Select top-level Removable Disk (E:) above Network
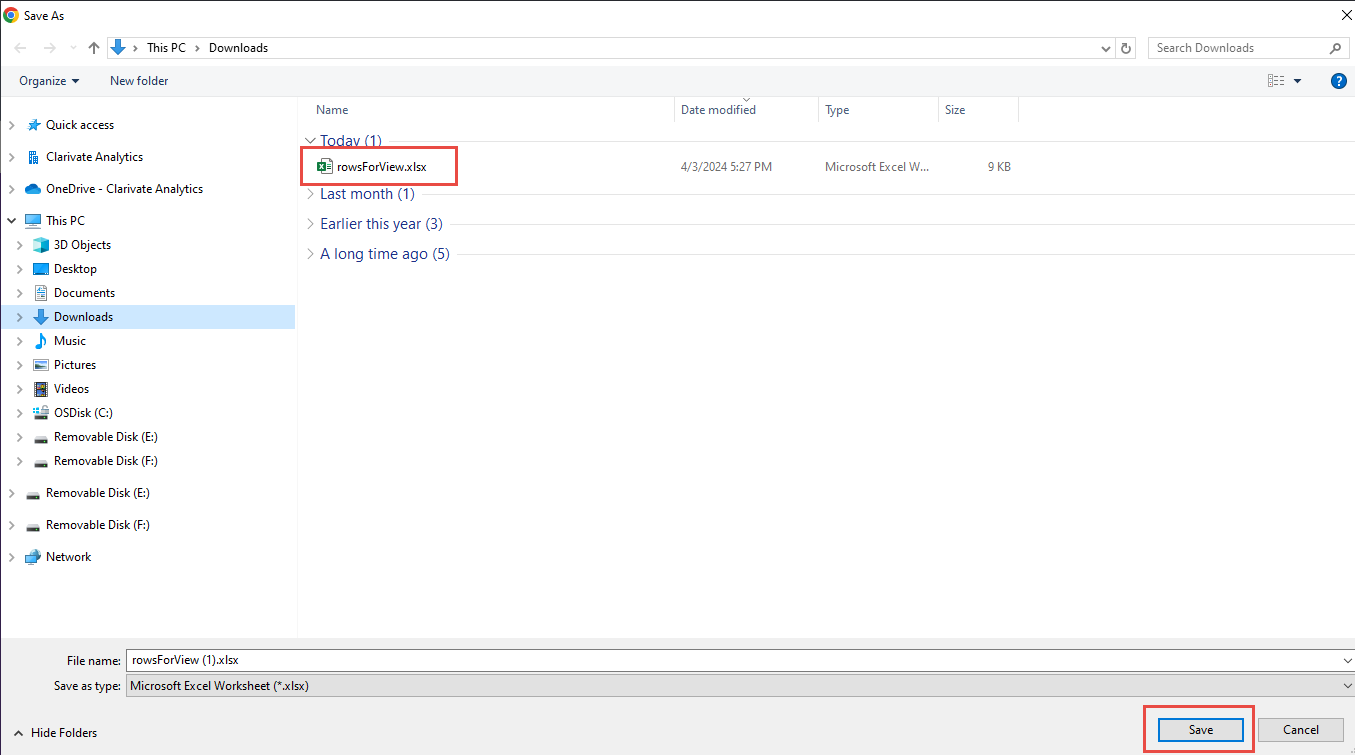 point(98,493)
